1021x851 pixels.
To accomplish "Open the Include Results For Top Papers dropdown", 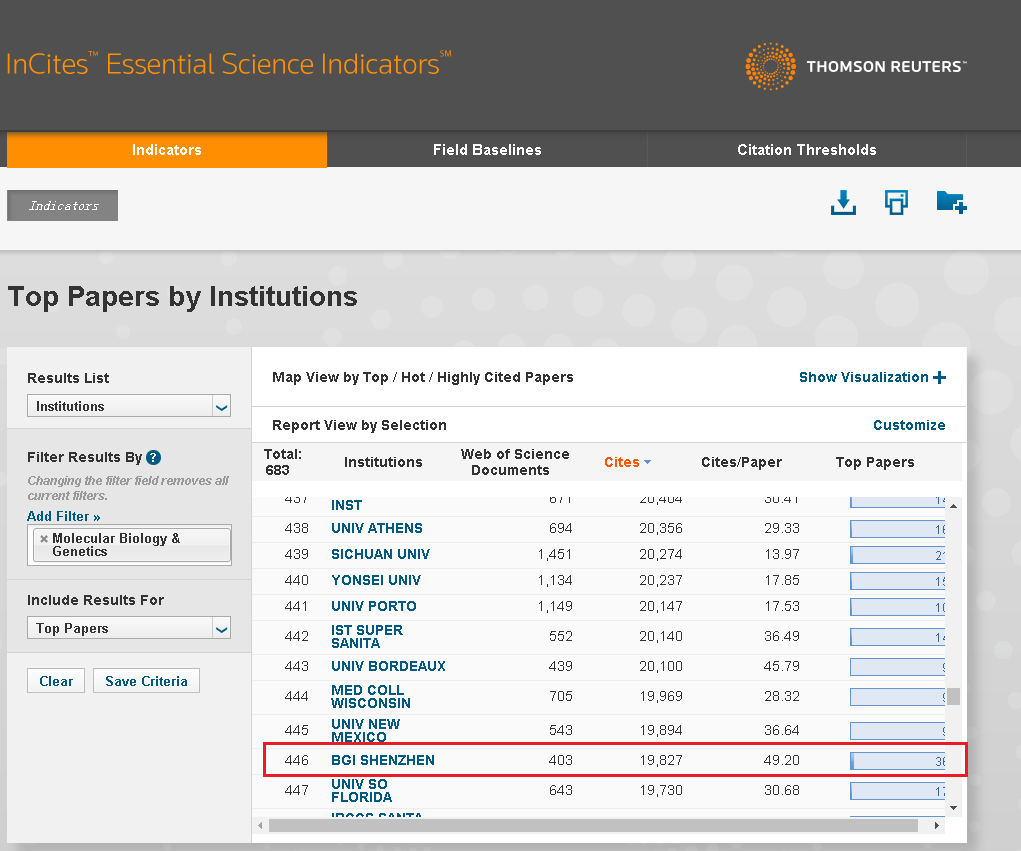I will tap(129, 628).
